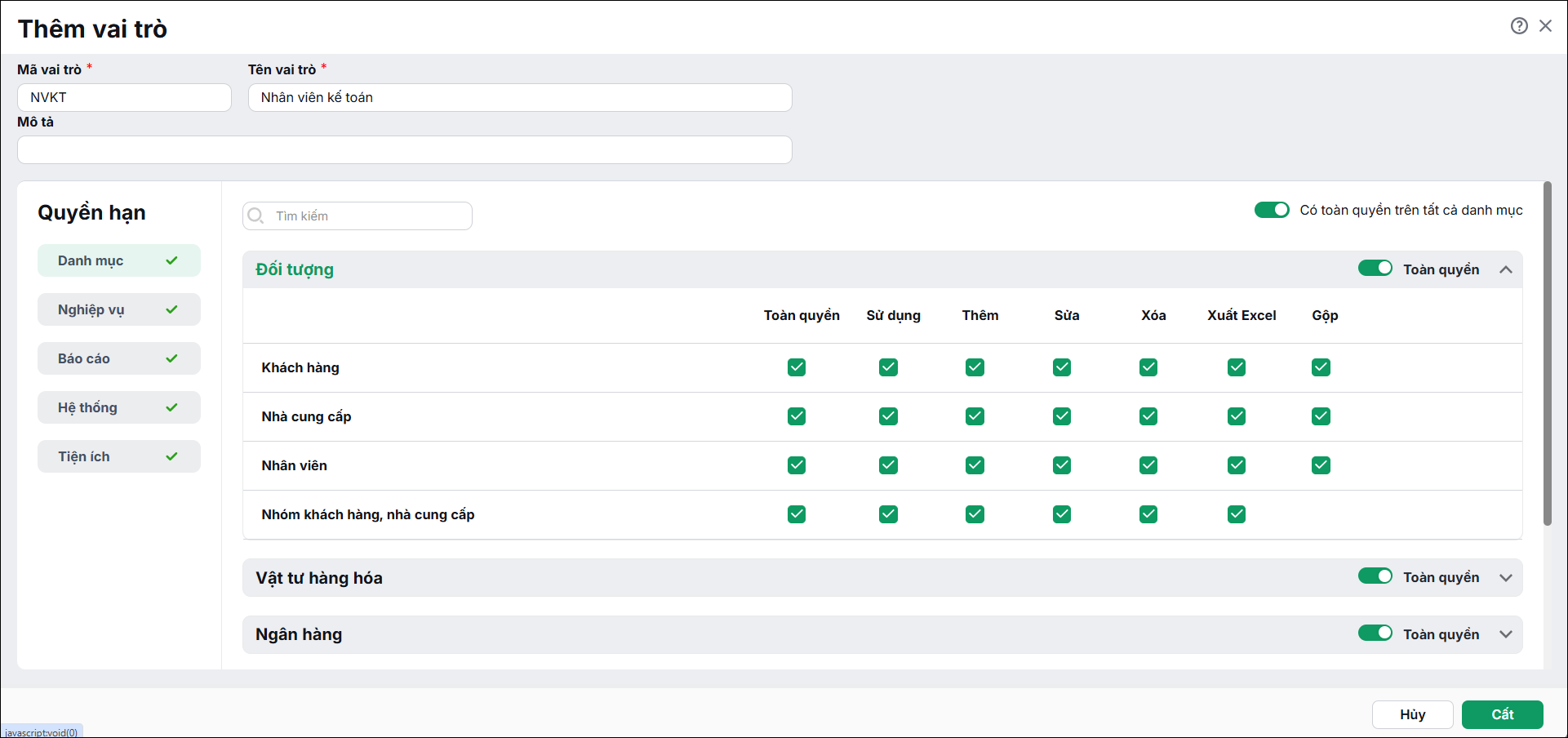Toggle full rights on all categories
The height and width of the screenshot is (738, 1568).
(x=1272, y=210)
